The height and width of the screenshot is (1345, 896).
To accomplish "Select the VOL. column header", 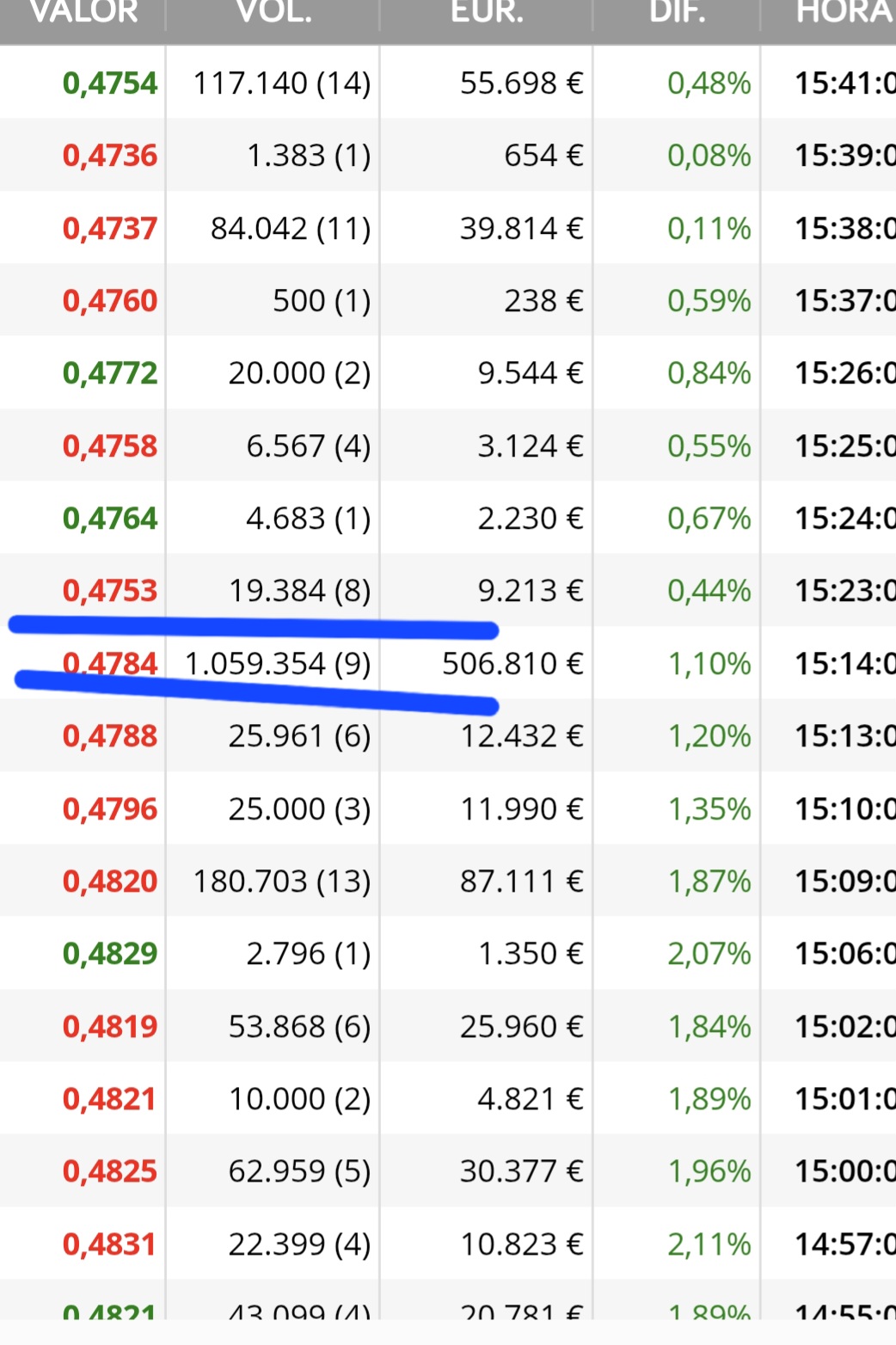I will (274, 12).
